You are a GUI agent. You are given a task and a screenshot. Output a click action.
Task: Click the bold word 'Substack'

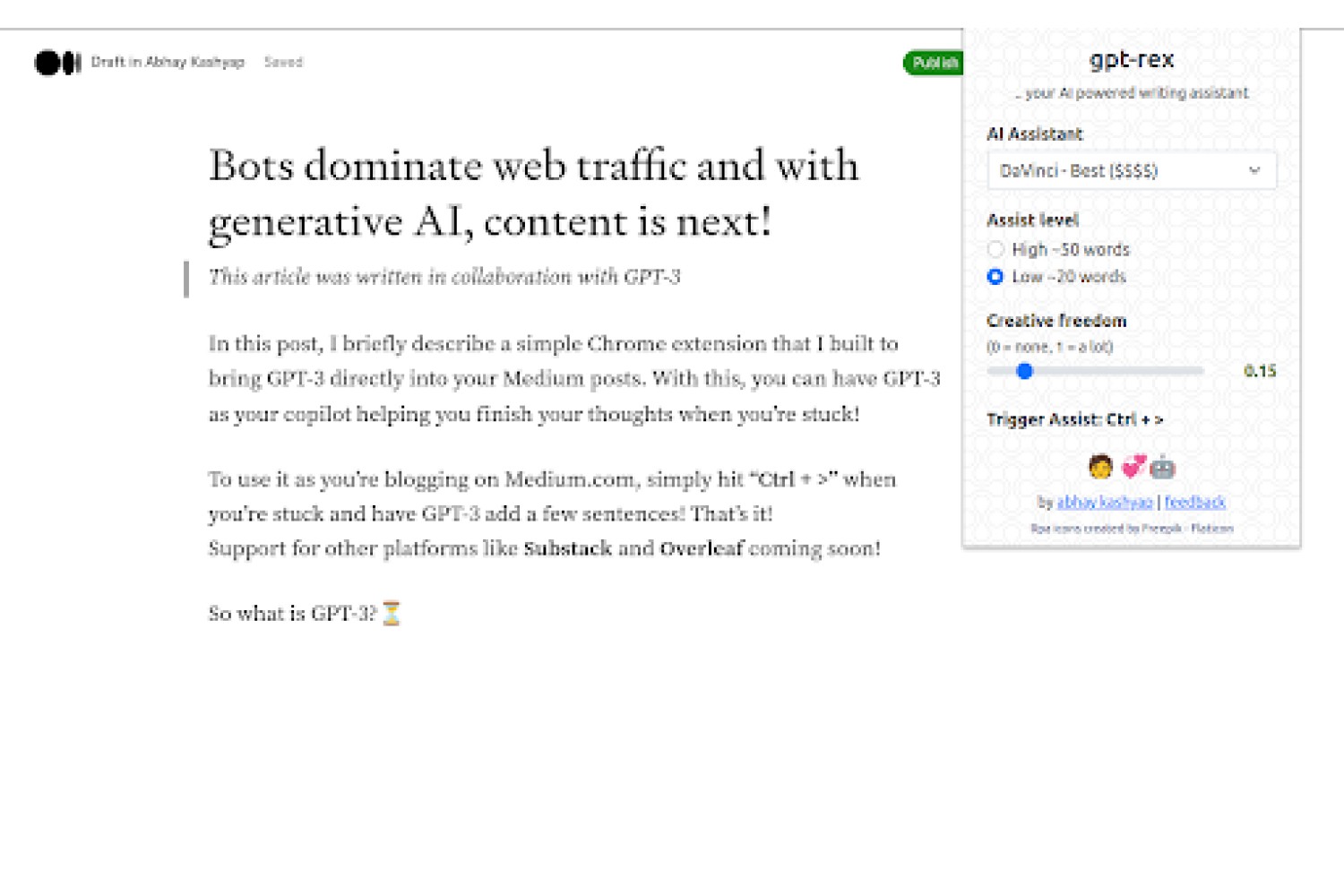tap(568, 548)
